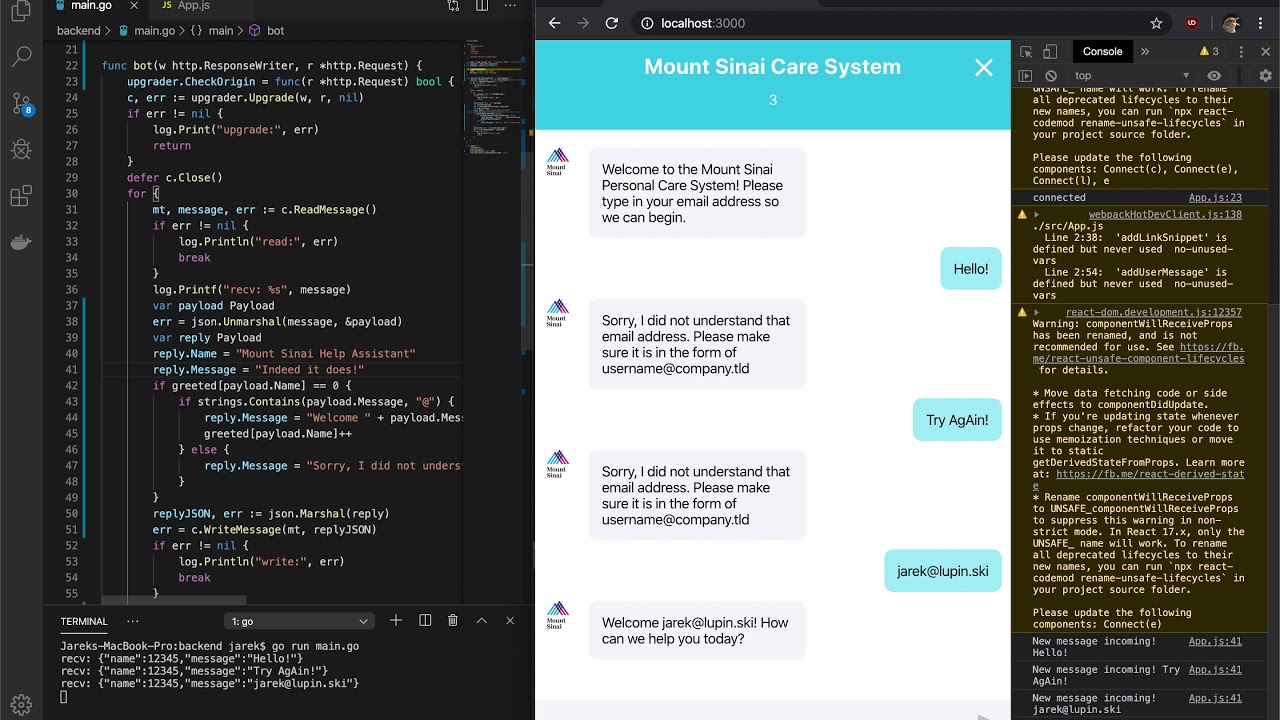Image resolution: width=1280 pixels, height=720 pixels.
Task: Select an element to inspect in DevTools
Action: 1026,52
